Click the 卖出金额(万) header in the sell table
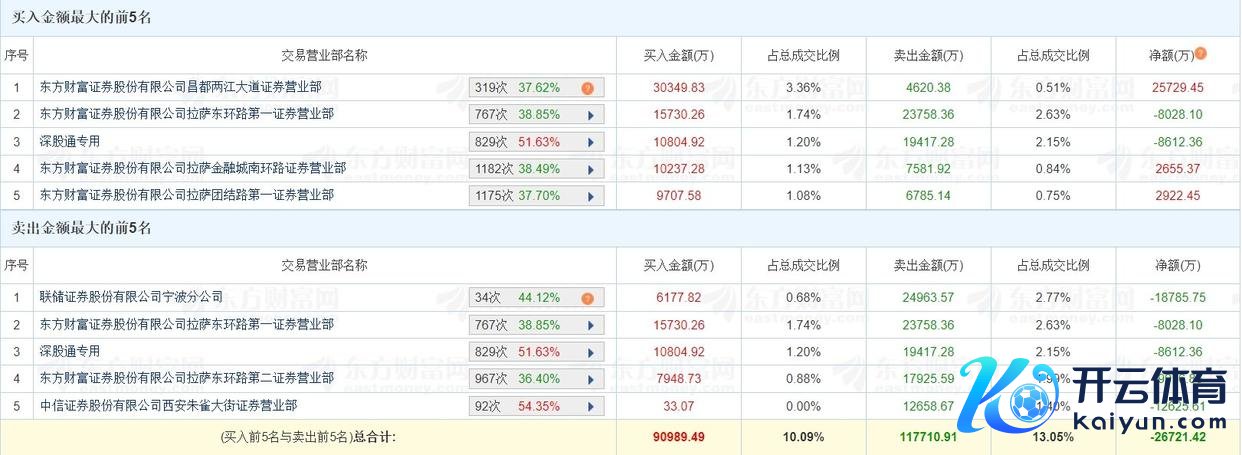Screen dimensions: 1242x455 (x=928, y=266)
